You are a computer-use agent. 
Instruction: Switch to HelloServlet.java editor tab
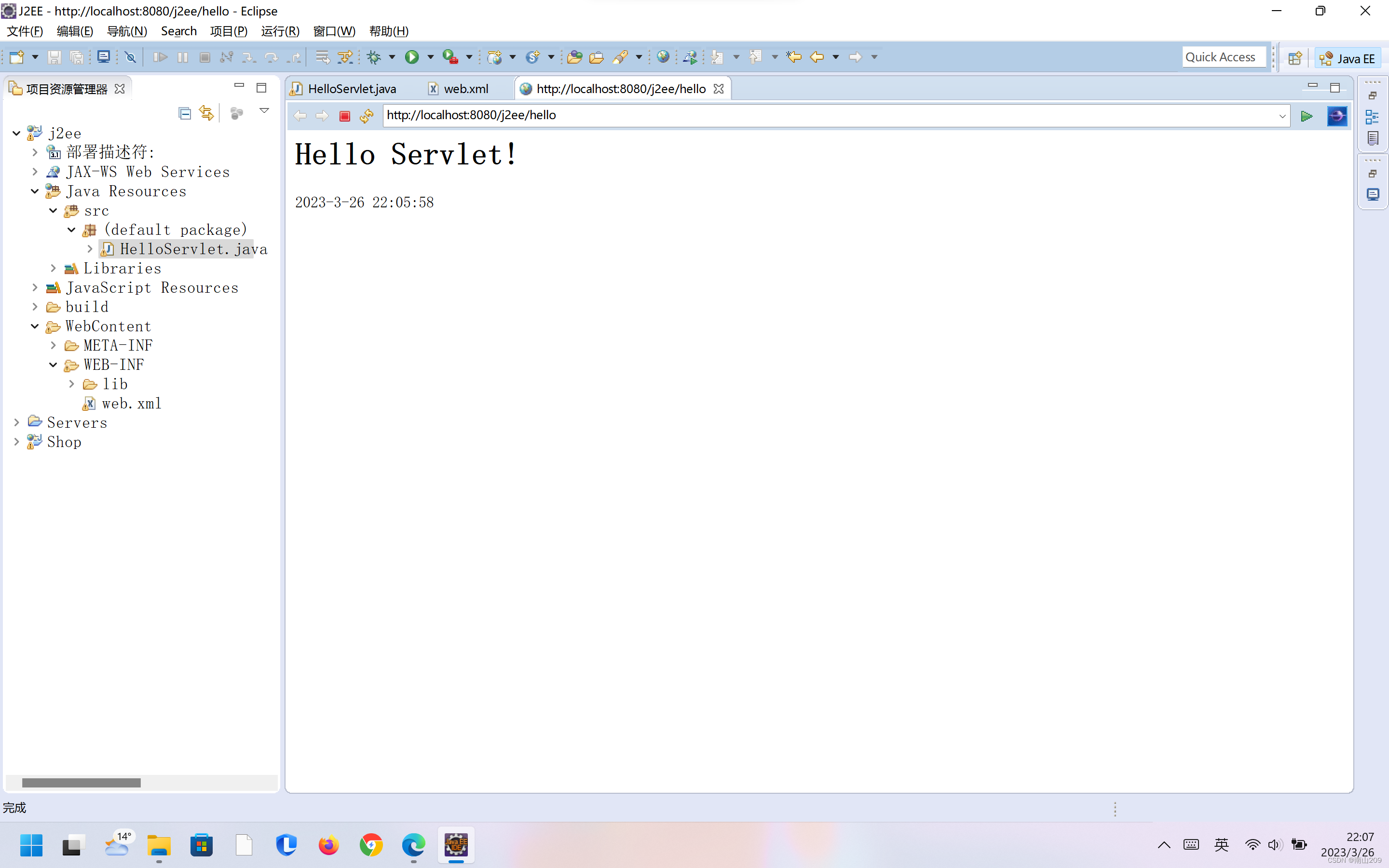click(x=351, y=88)
